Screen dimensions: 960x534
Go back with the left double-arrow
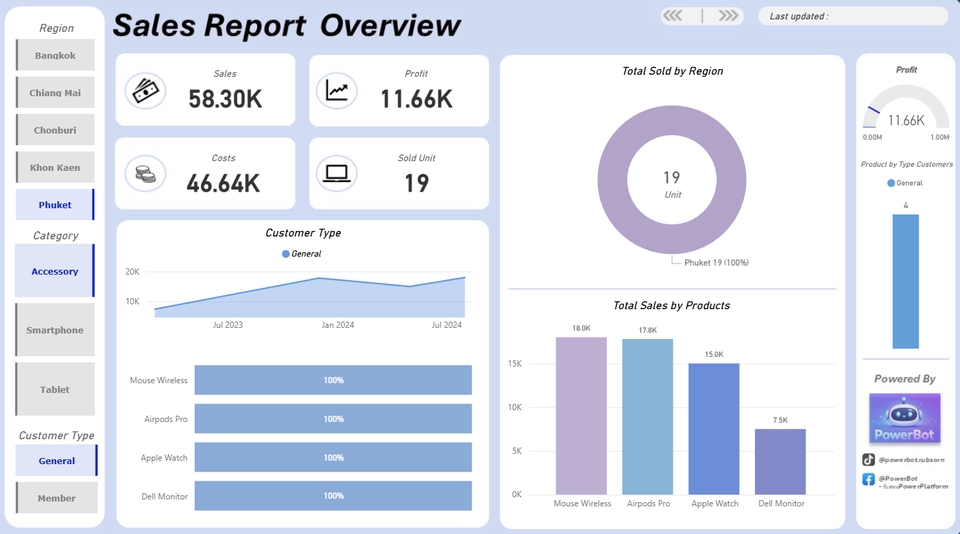coord(673,15)
